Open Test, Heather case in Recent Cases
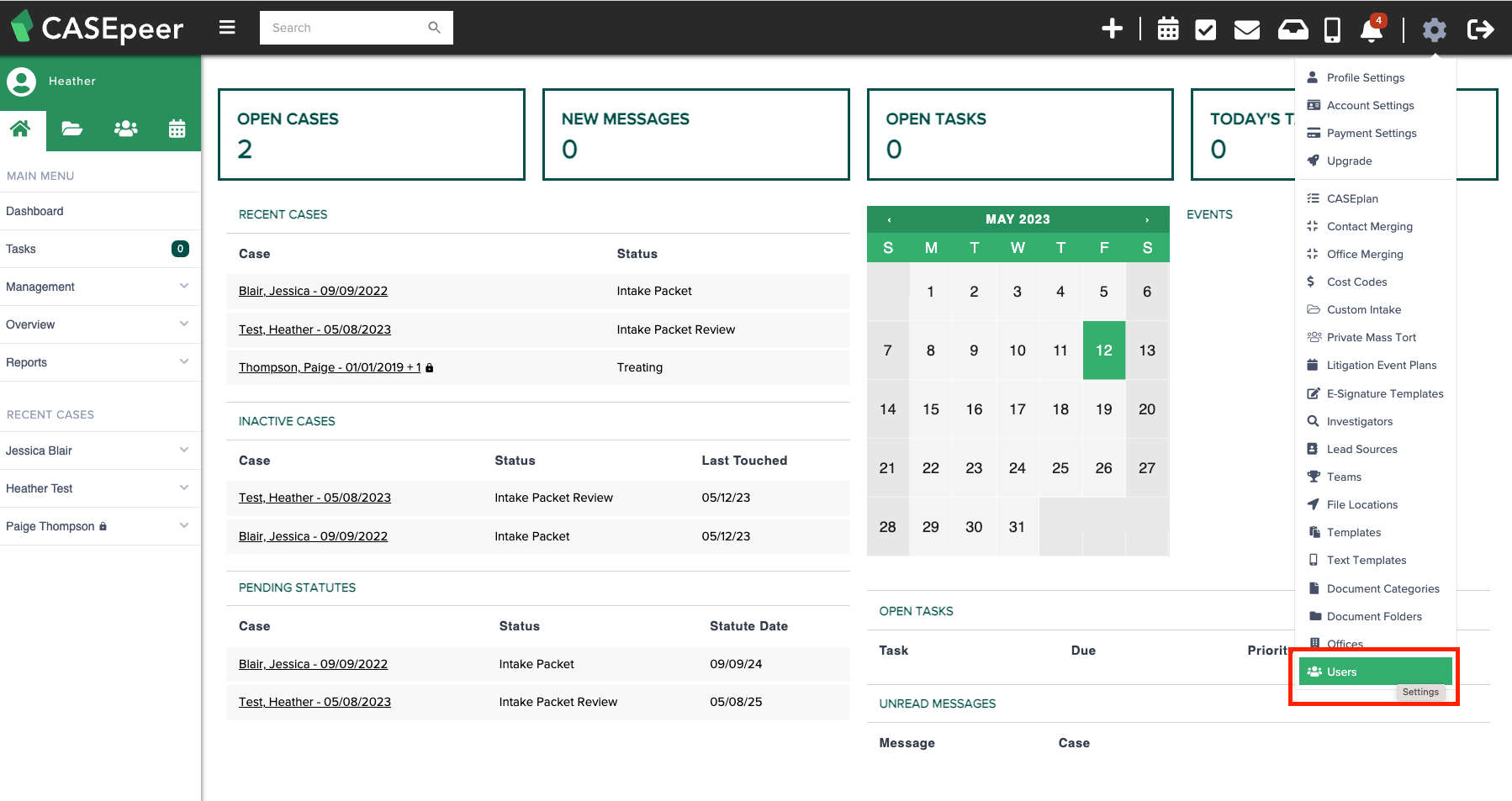The image size is (1512, 801). [315, 329]
